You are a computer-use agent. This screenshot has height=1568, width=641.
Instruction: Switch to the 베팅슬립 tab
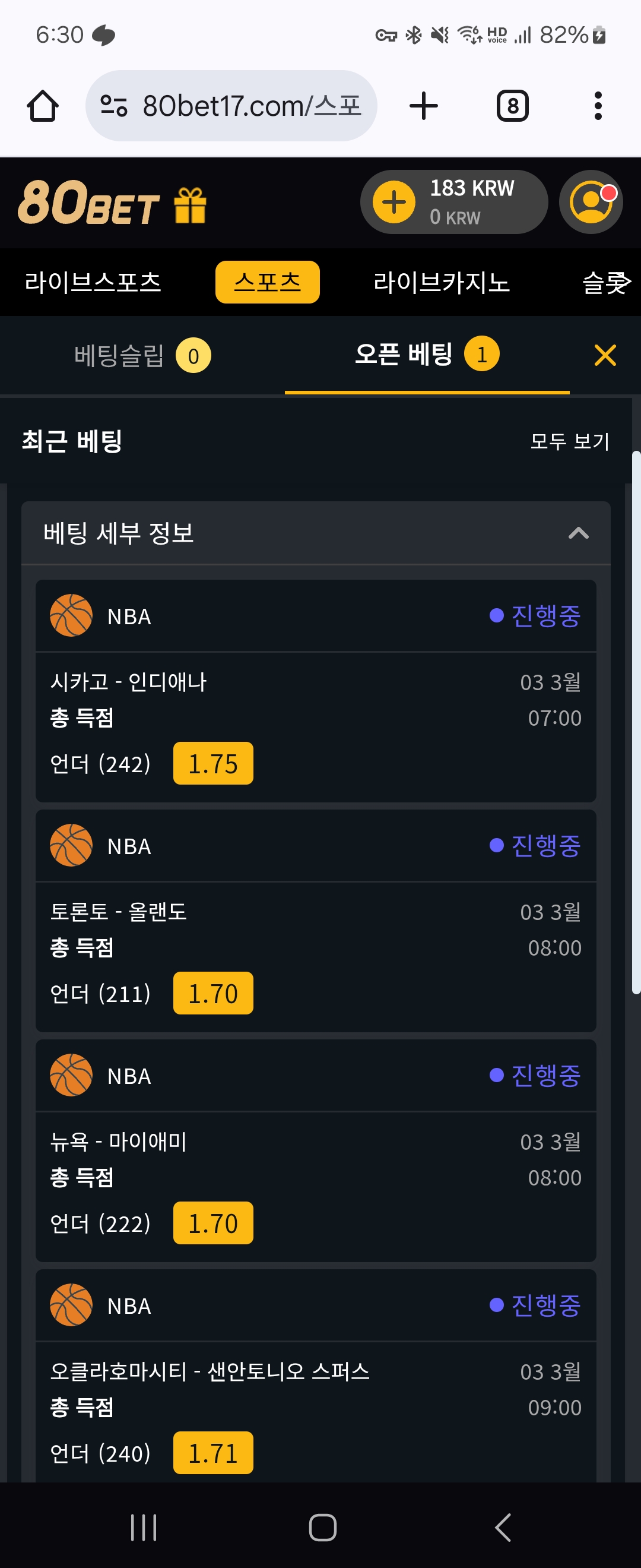[x=142, y=356]
